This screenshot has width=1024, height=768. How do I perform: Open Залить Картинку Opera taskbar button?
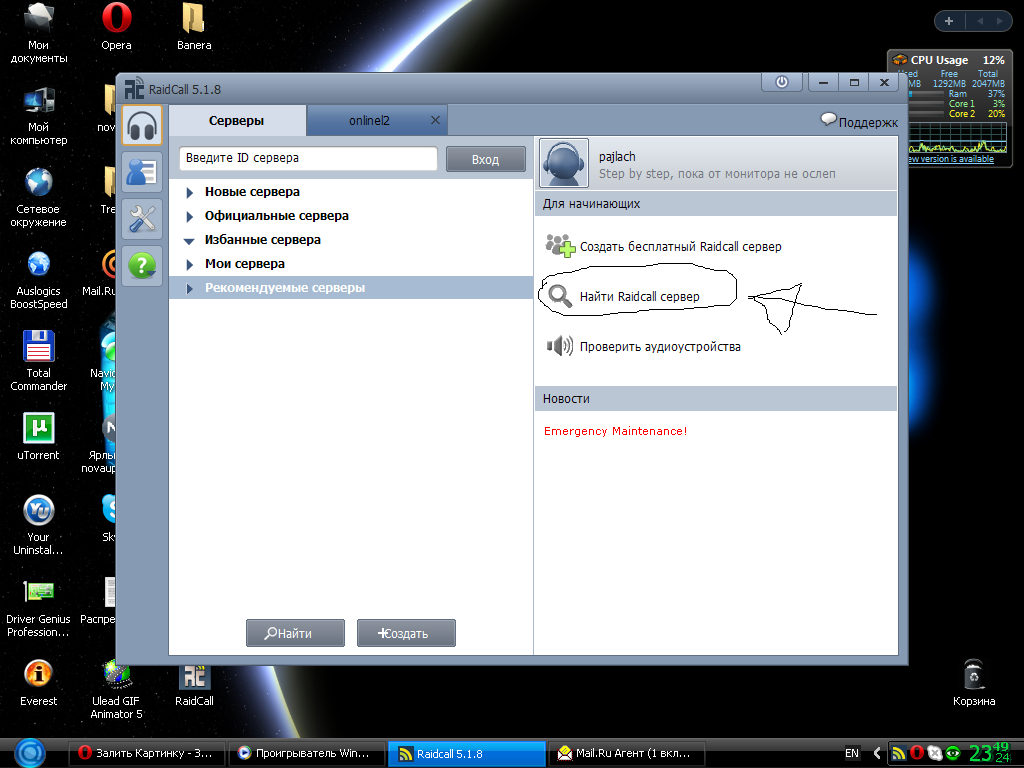tap(147, 753)
